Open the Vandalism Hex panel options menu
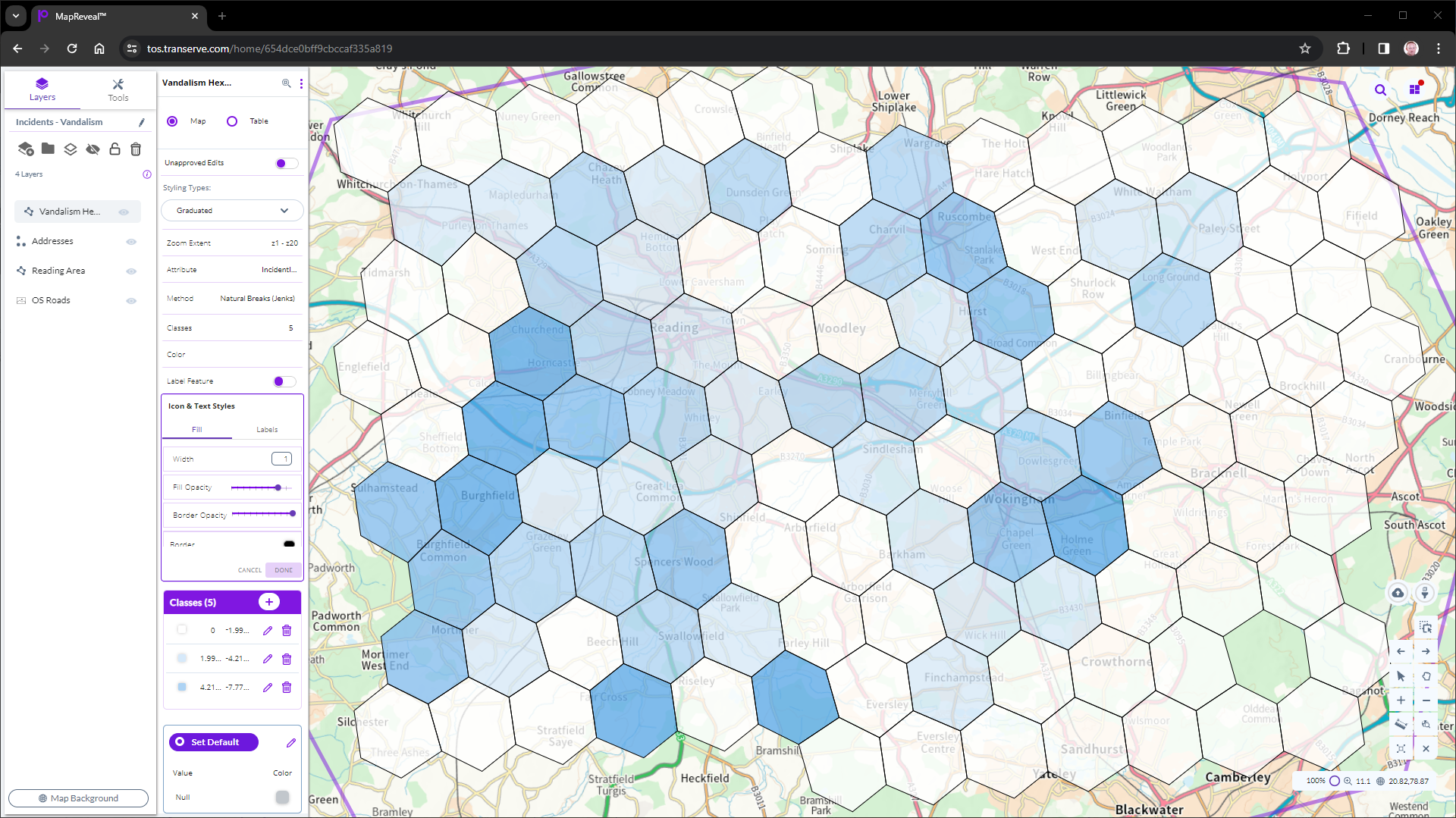The width and height of the screenshot is (1456, 818). coord(301,83)
